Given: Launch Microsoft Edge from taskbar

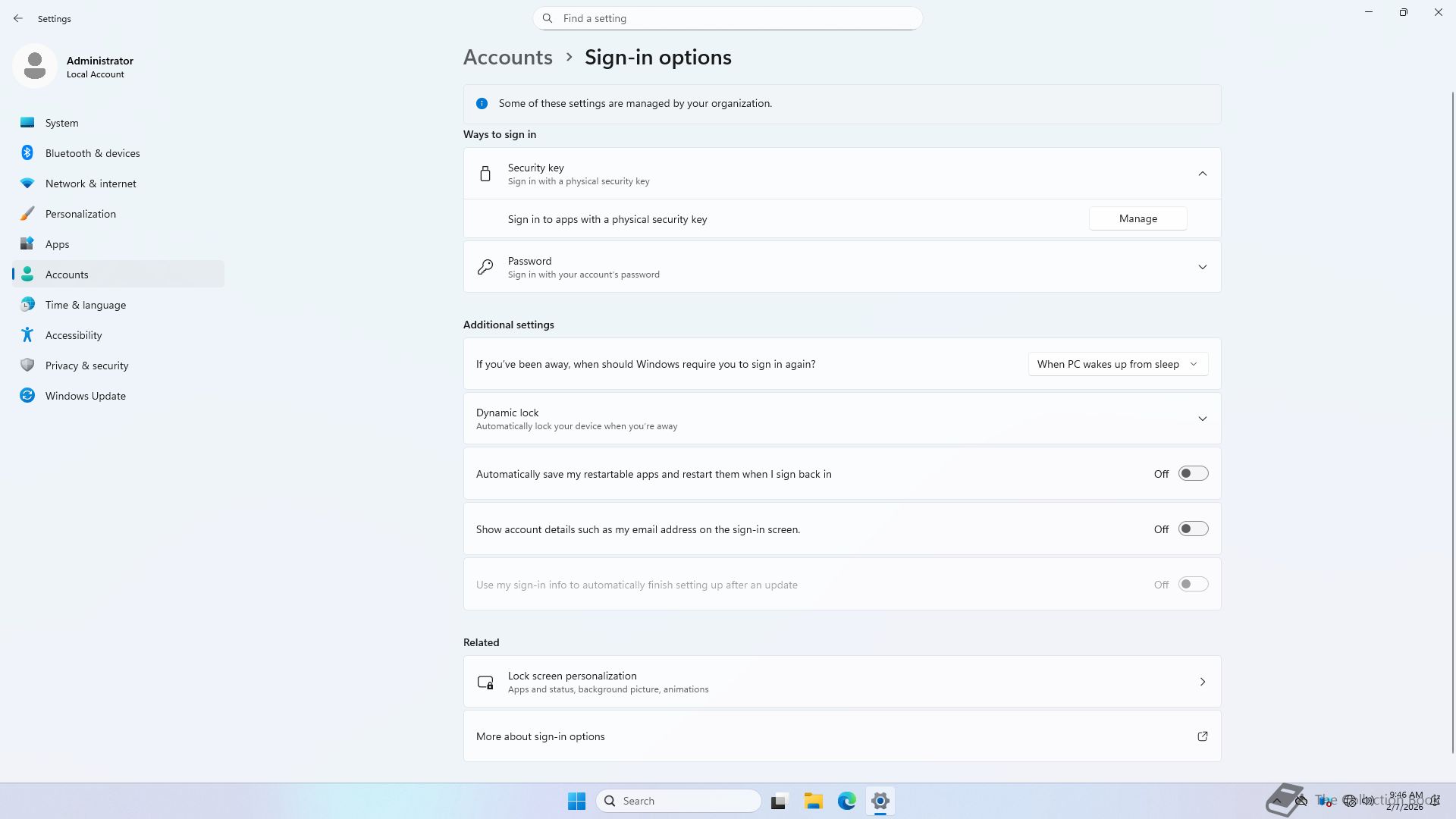Looking at the screenshot, I should point(846,801).
